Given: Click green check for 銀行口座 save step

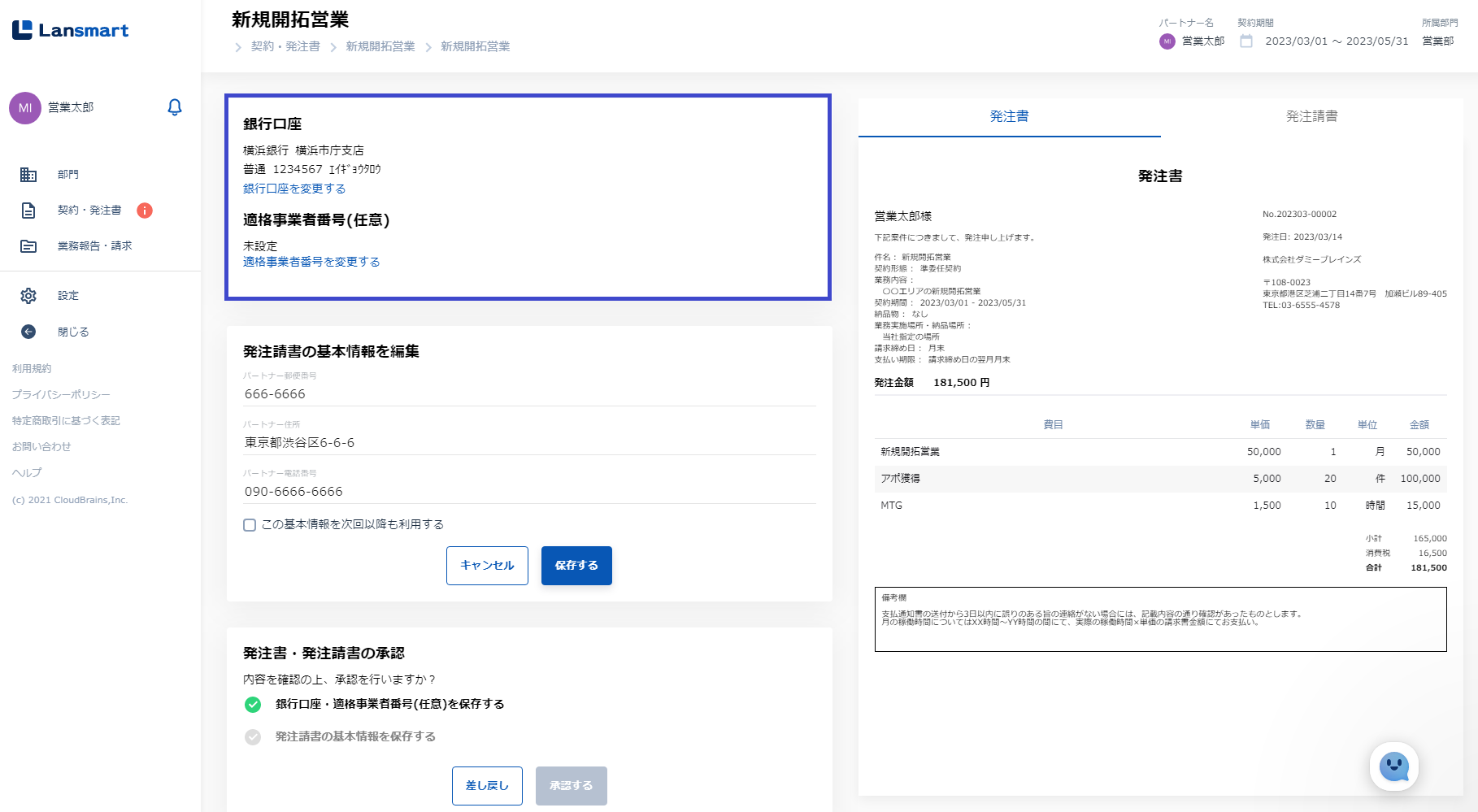Looking at the screenshot, I should [253, 704].
